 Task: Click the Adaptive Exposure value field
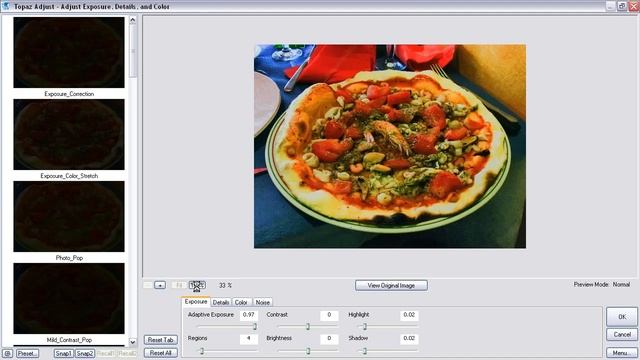(249, 315)
